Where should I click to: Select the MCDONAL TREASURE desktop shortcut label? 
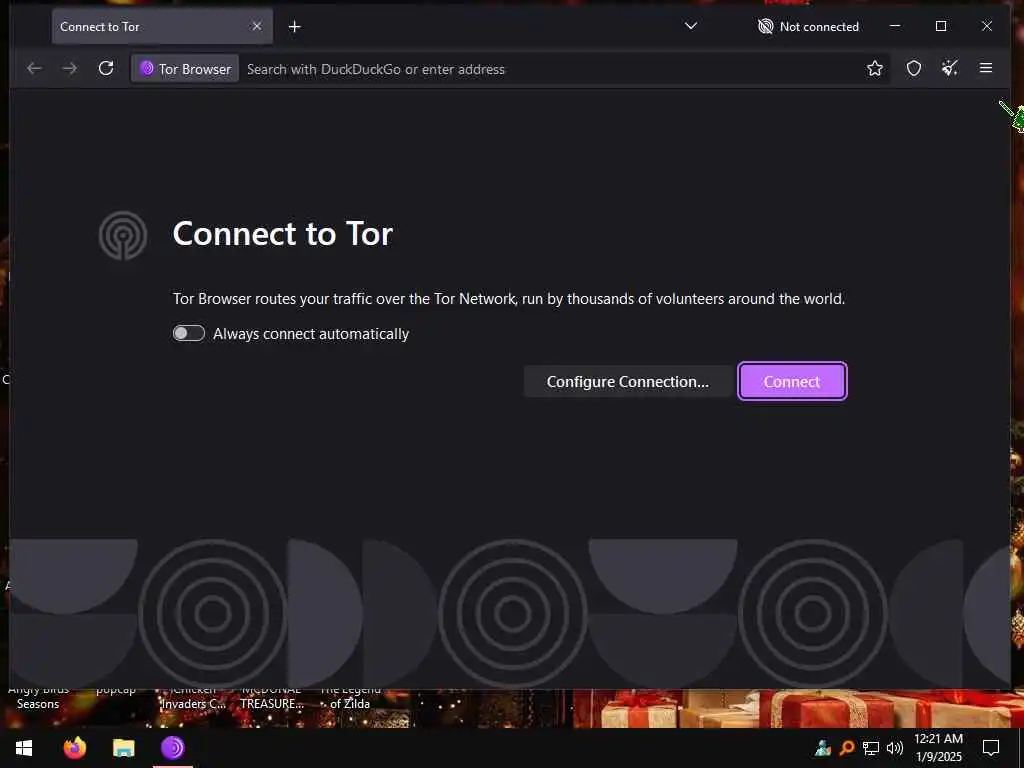tap(272, 697)
